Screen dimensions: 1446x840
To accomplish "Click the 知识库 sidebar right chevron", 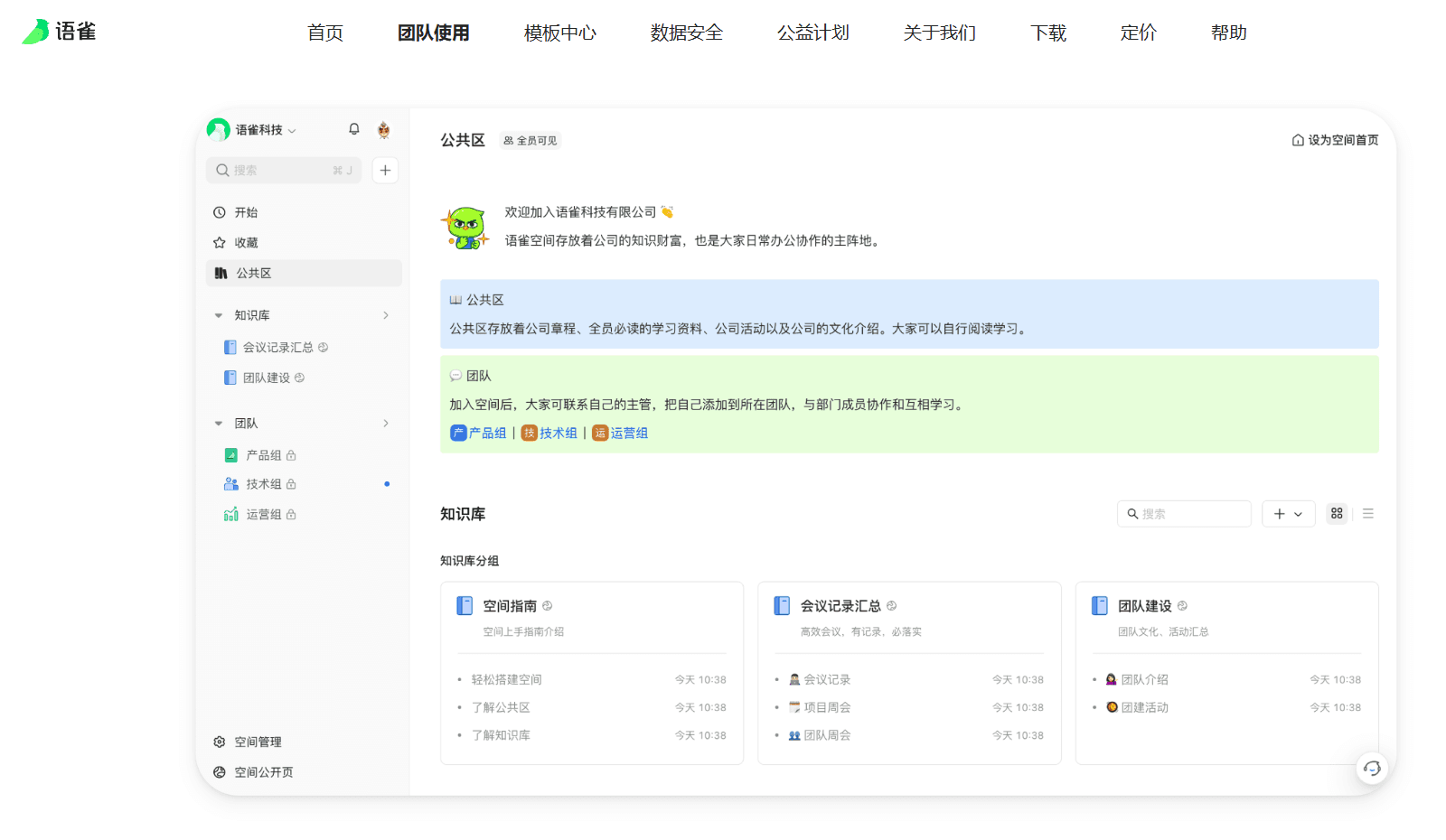I will click(386, 315).
